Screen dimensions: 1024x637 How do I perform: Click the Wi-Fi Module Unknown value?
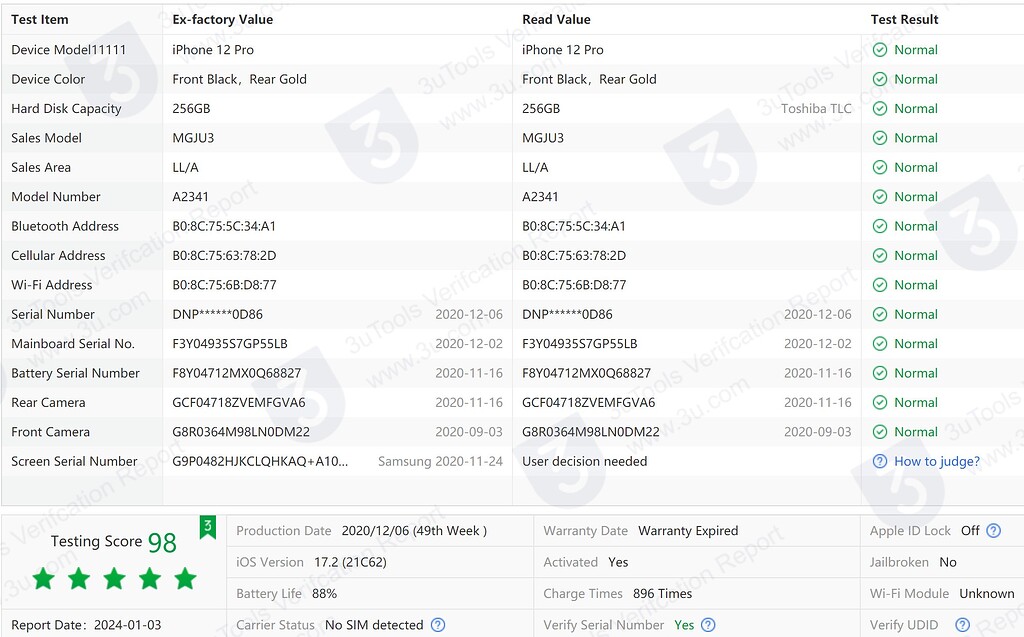coord(987,593)
